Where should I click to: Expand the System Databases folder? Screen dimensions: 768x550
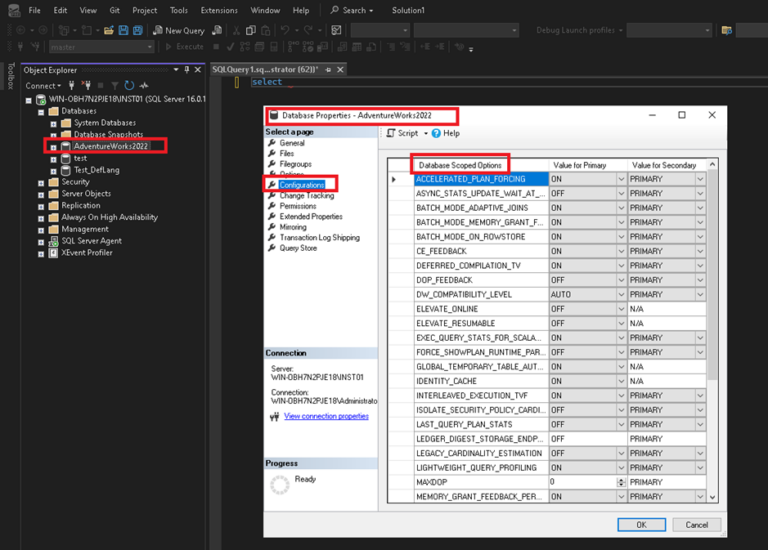[54, 123]
